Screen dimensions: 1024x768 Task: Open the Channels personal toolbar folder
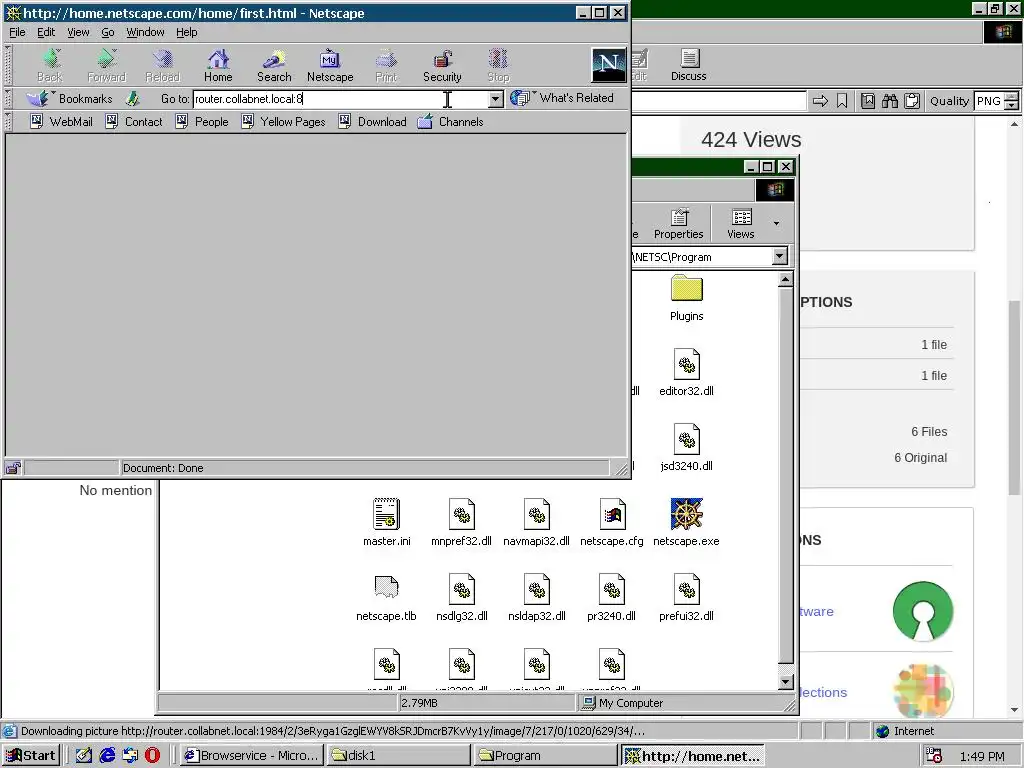click(451, 121)
